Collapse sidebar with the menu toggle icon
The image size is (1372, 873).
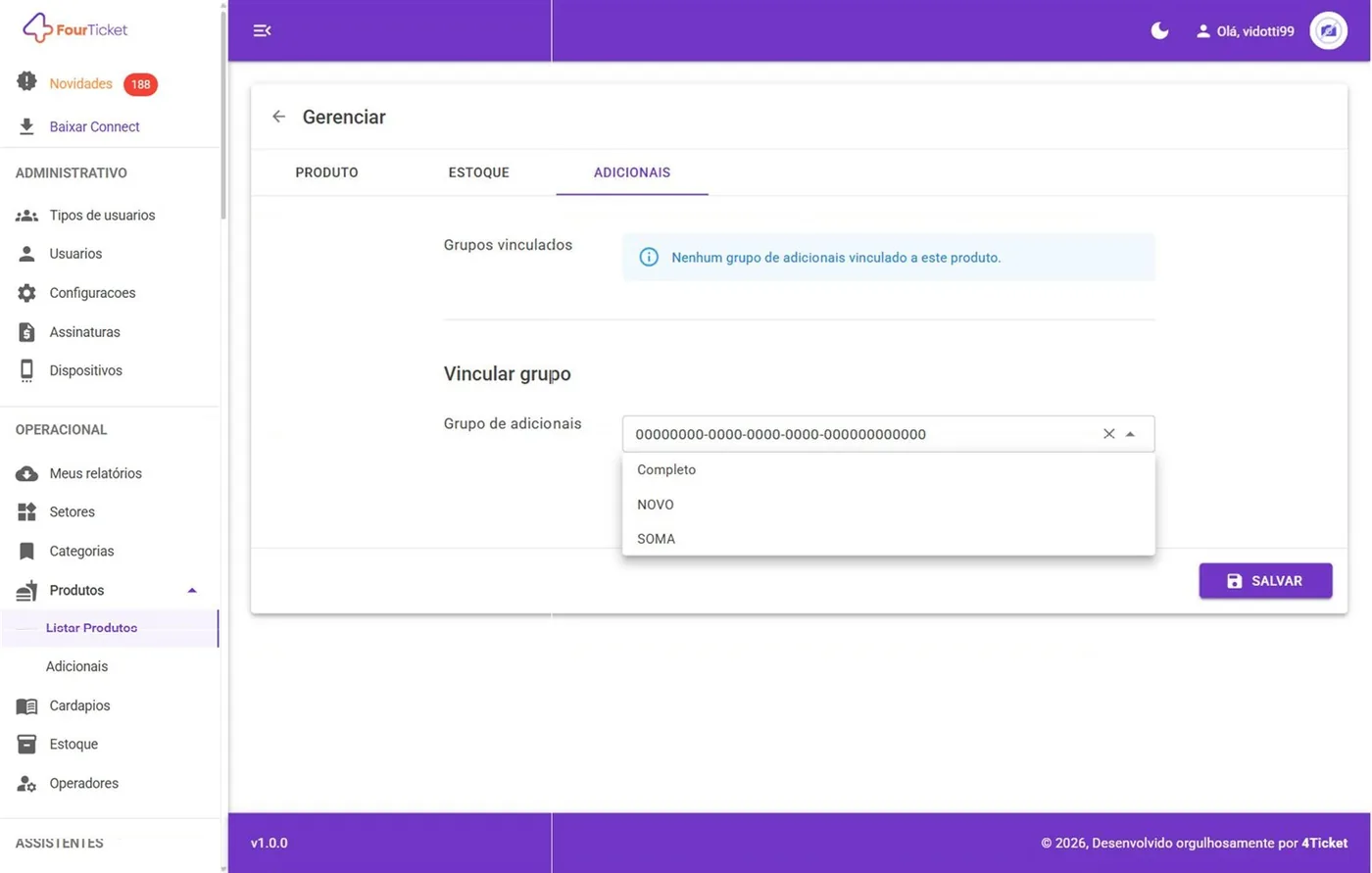click(262, 30)
